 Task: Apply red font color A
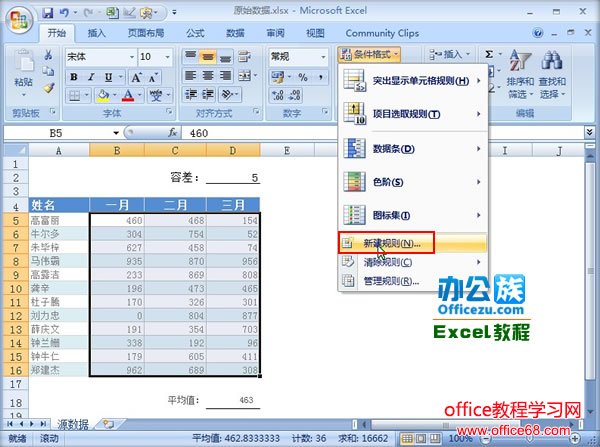click(128, 95)
